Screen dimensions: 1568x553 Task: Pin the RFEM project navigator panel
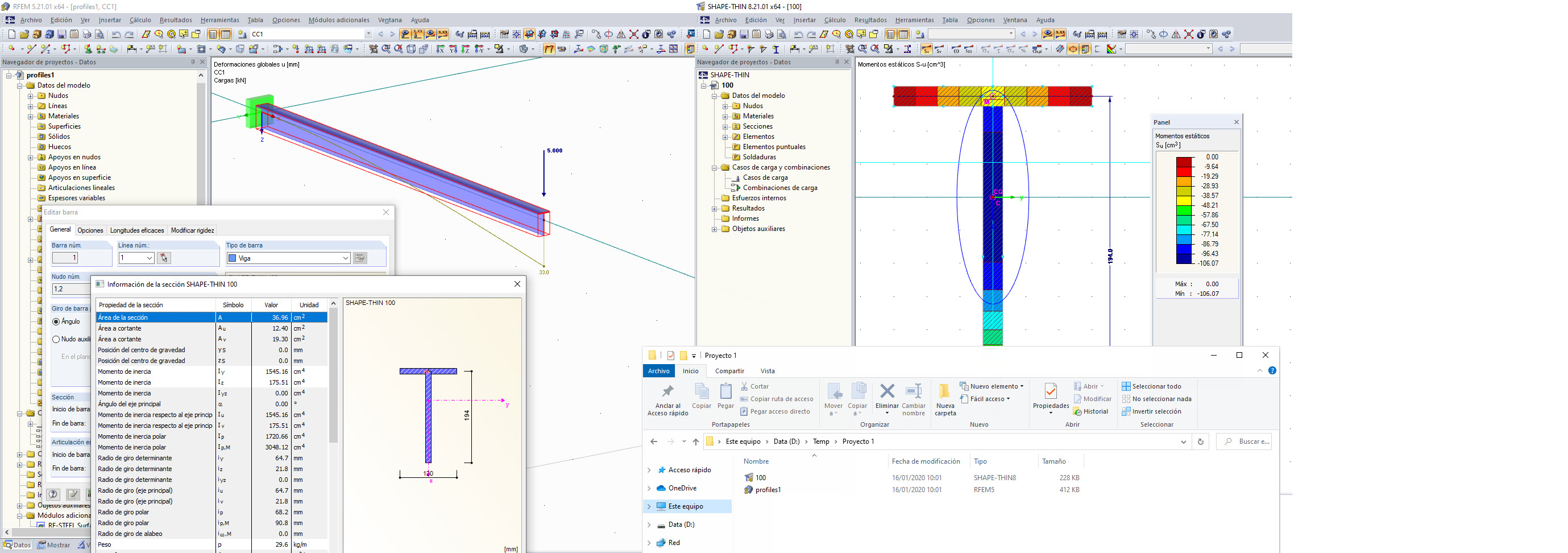193,62
